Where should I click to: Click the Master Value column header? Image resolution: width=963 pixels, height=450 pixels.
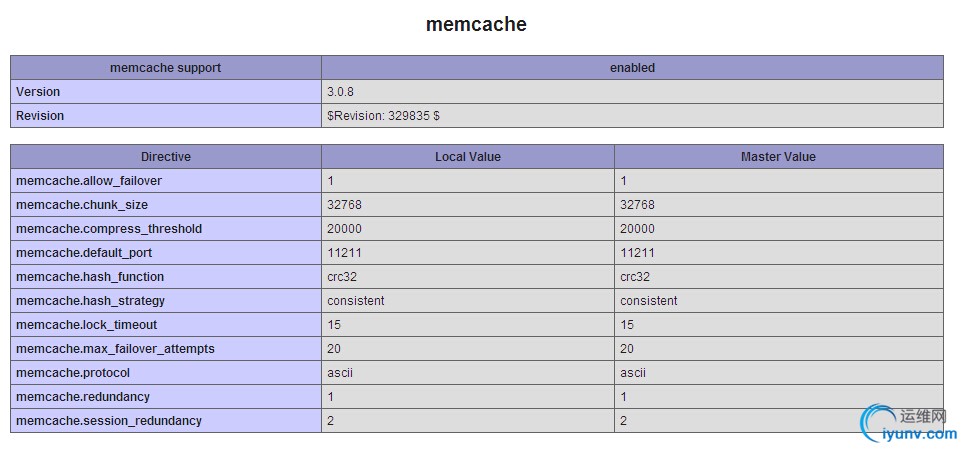coord(778,157)
